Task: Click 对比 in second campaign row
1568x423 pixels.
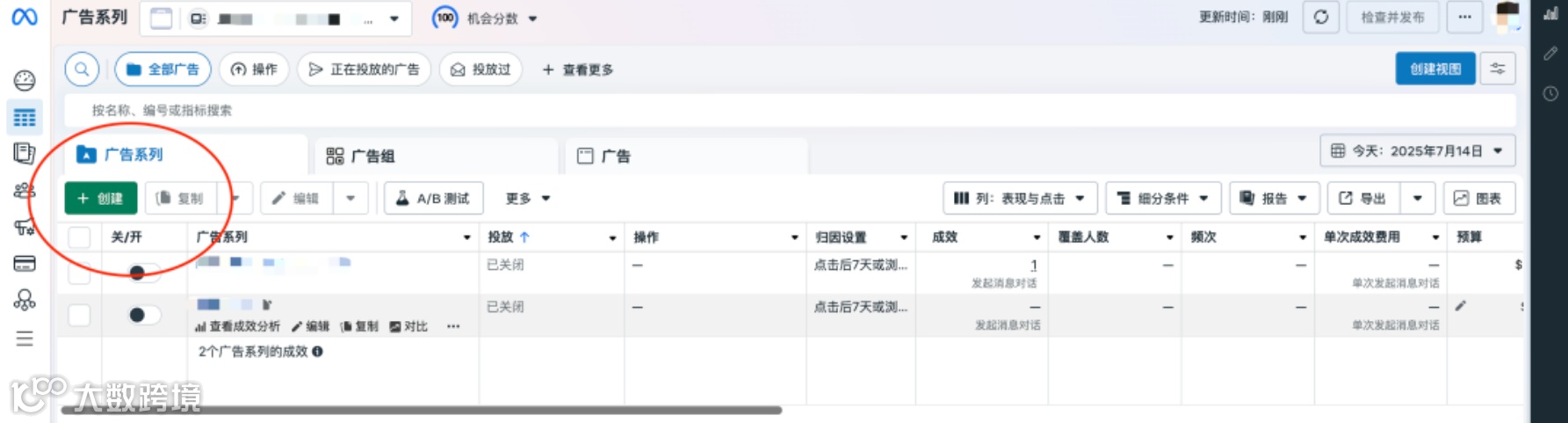Action: tap(408, 326)
